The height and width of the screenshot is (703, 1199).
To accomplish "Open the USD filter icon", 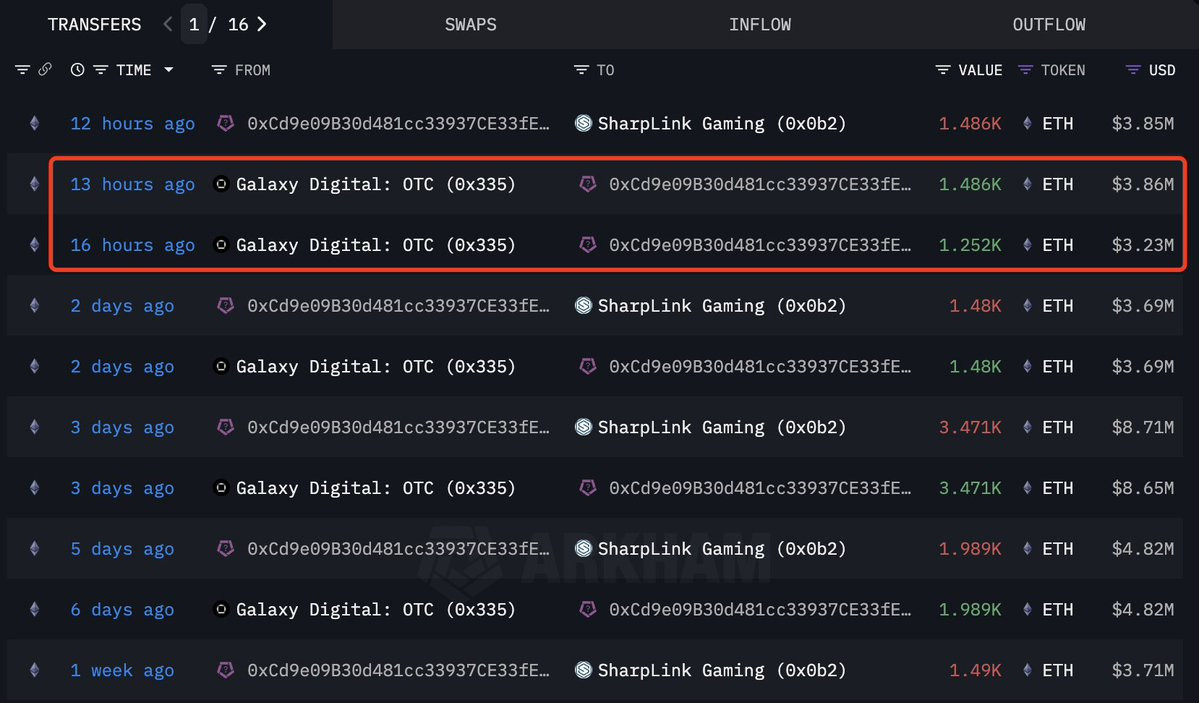I will pos(1133,70).
